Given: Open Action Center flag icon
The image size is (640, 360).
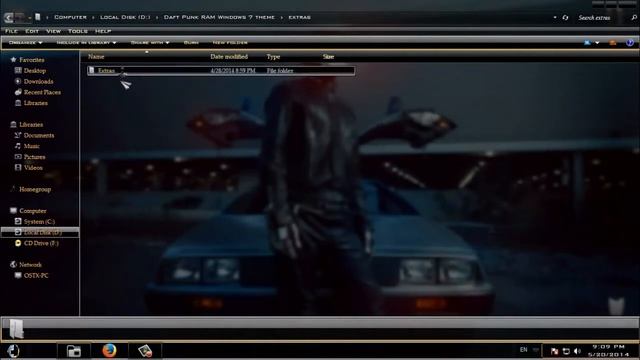Looking at the screenshot, I should click(554, 351).
